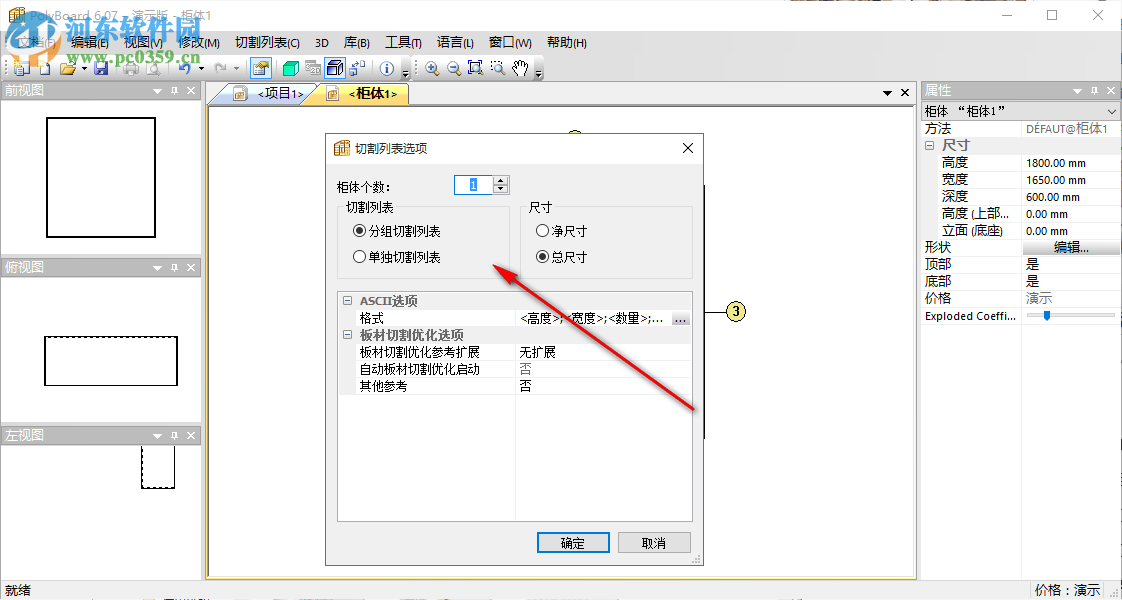Open the 3D green cube view icon
The image size is (1122, 600).
[290, 68]
